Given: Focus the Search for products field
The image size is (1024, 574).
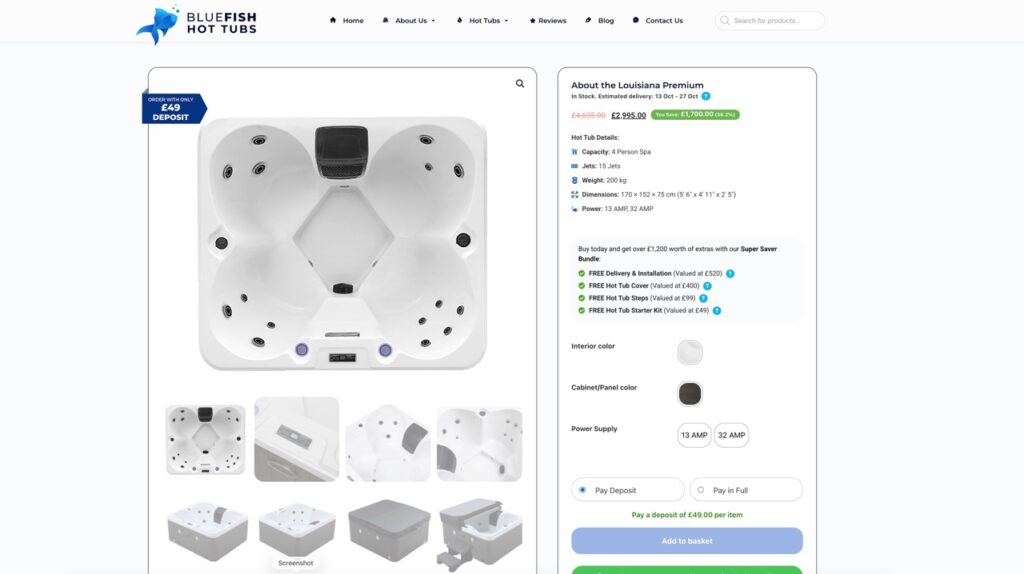Looking at the screenshot, I should click(x=769, y=21).
